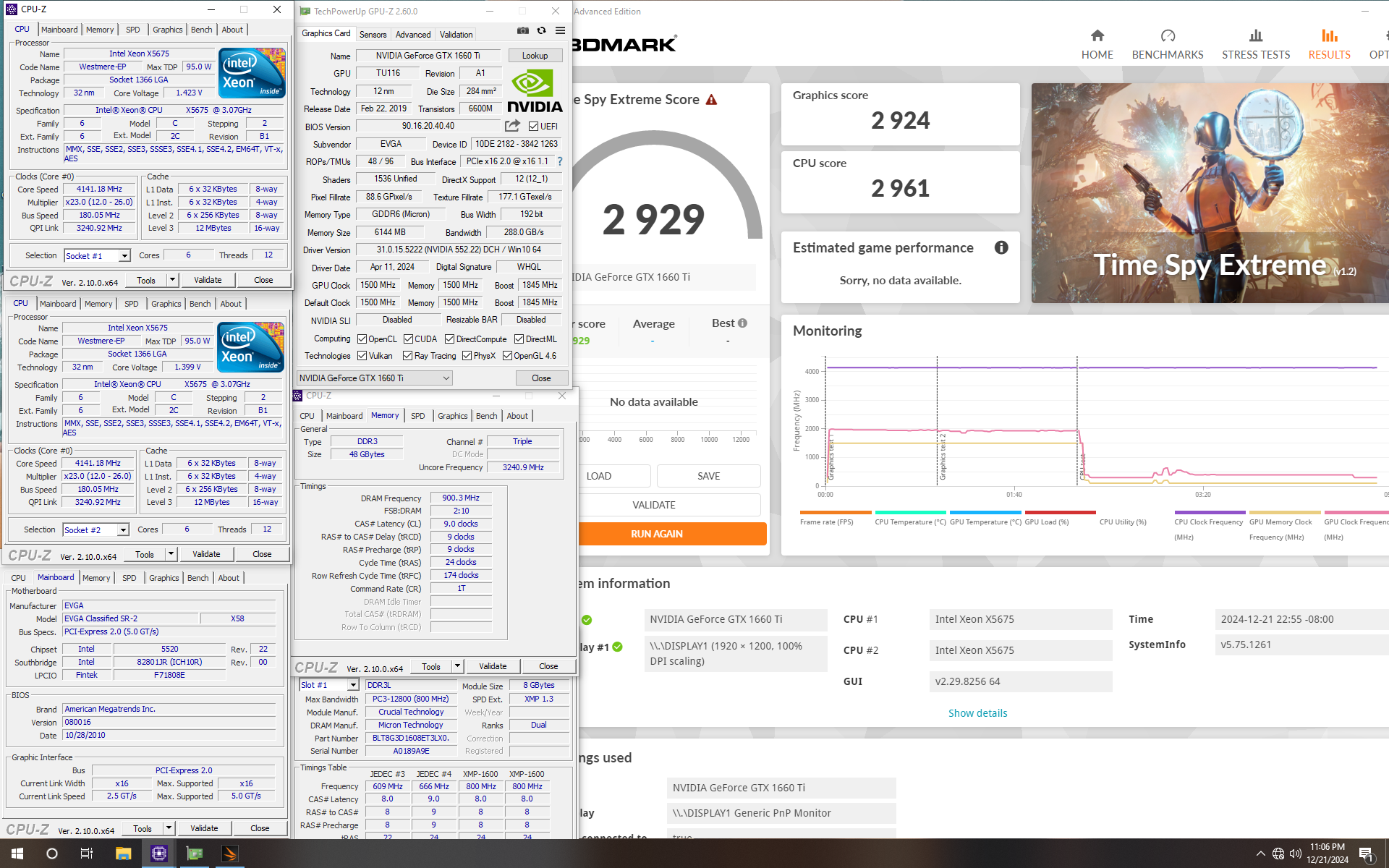Switch to Validation tab in GPU-Z
Screen dimensions: 1389x868
[456, 34]
